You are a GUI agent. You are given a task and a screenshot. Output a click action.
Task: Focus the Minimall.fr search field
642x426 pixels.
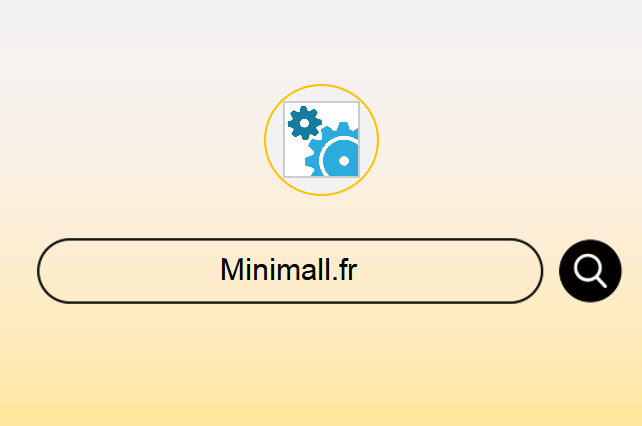(x=290, y=271)
